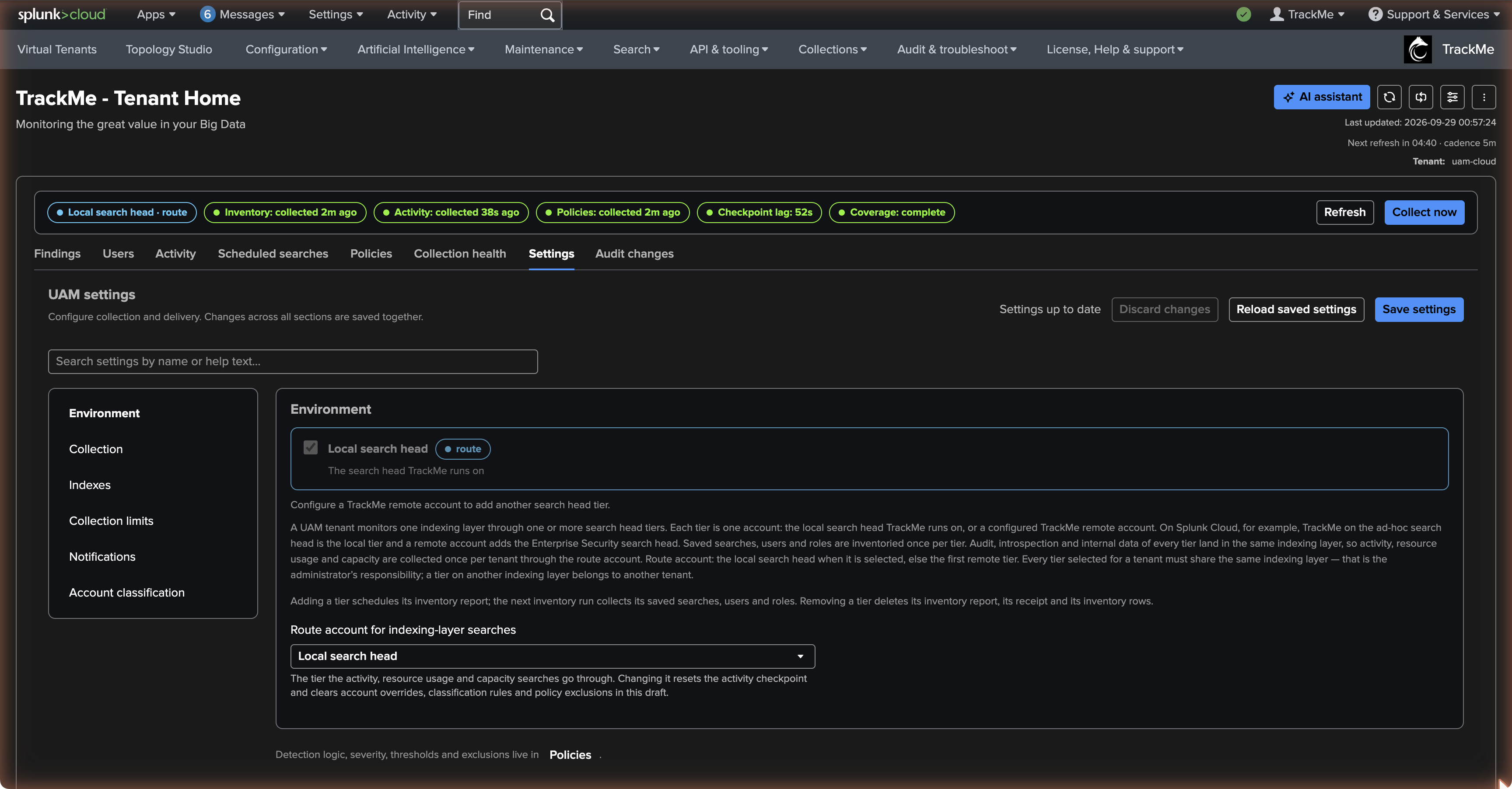Expand the Maintenance nav menu
This screenshot has width=1512, height=789.
pos(543,49)
